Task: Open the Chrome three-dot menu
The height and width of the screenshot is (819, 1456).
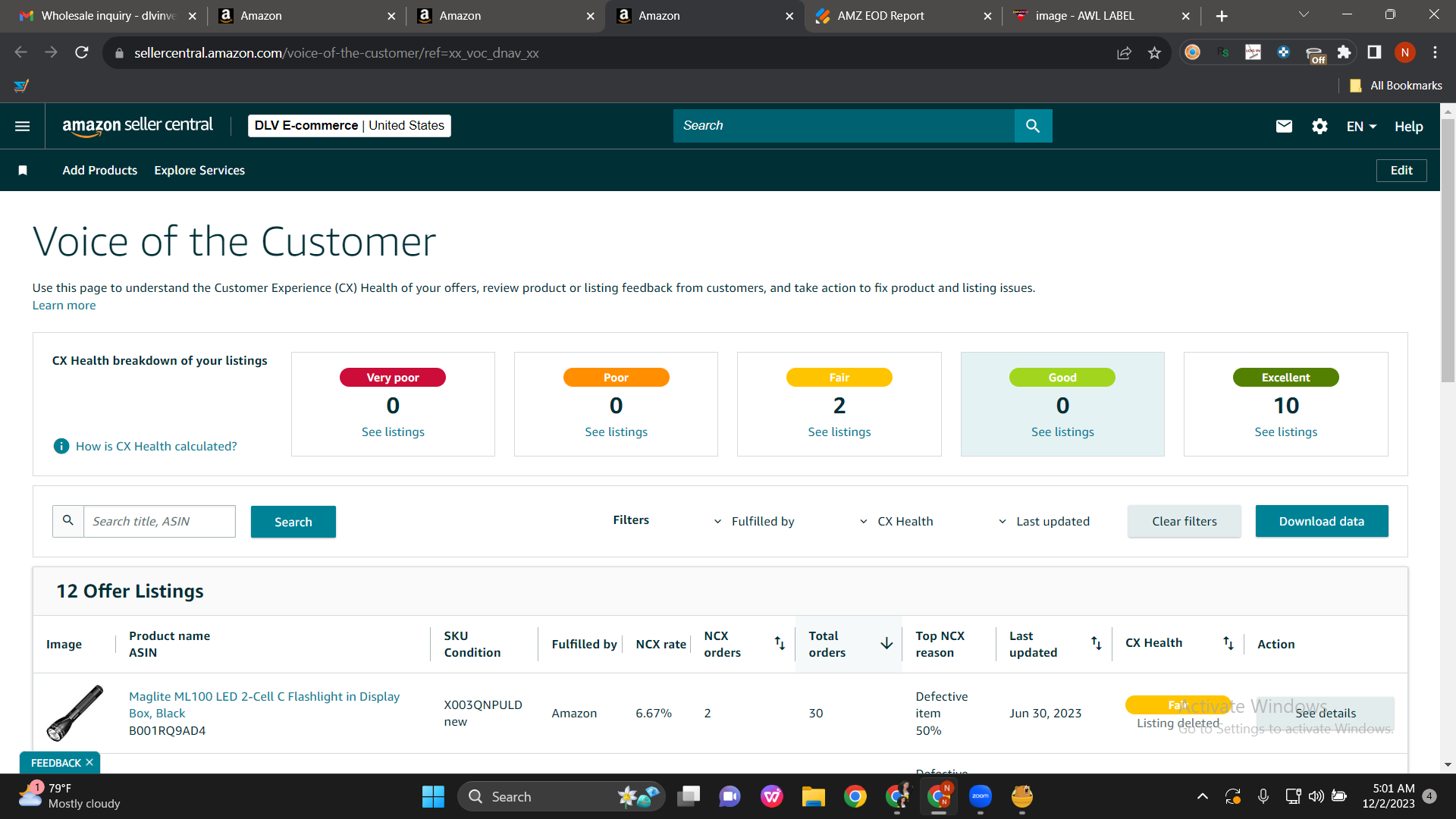Action: [1435, 52]
